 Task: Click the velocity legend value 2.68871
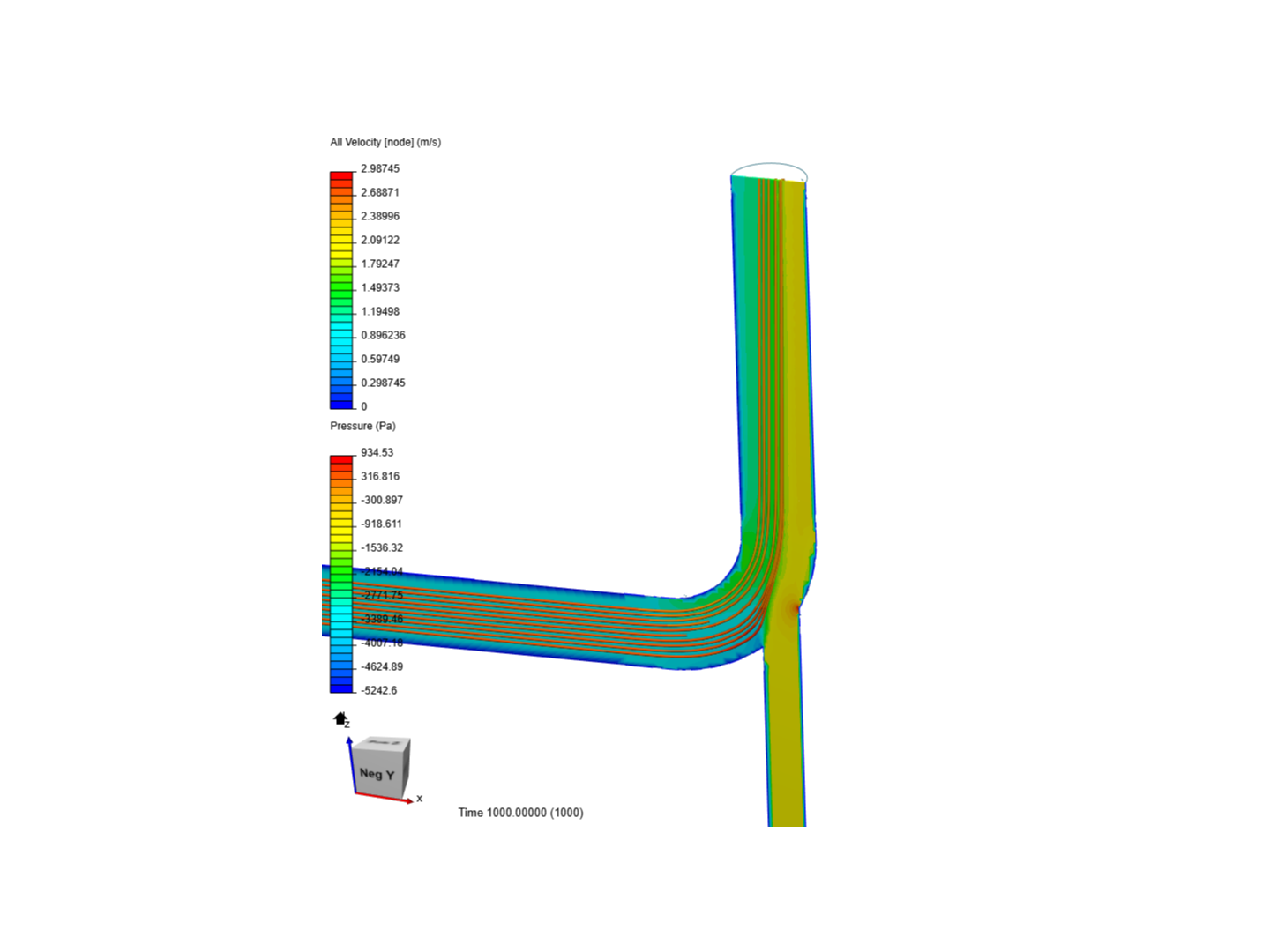(380, 192)
